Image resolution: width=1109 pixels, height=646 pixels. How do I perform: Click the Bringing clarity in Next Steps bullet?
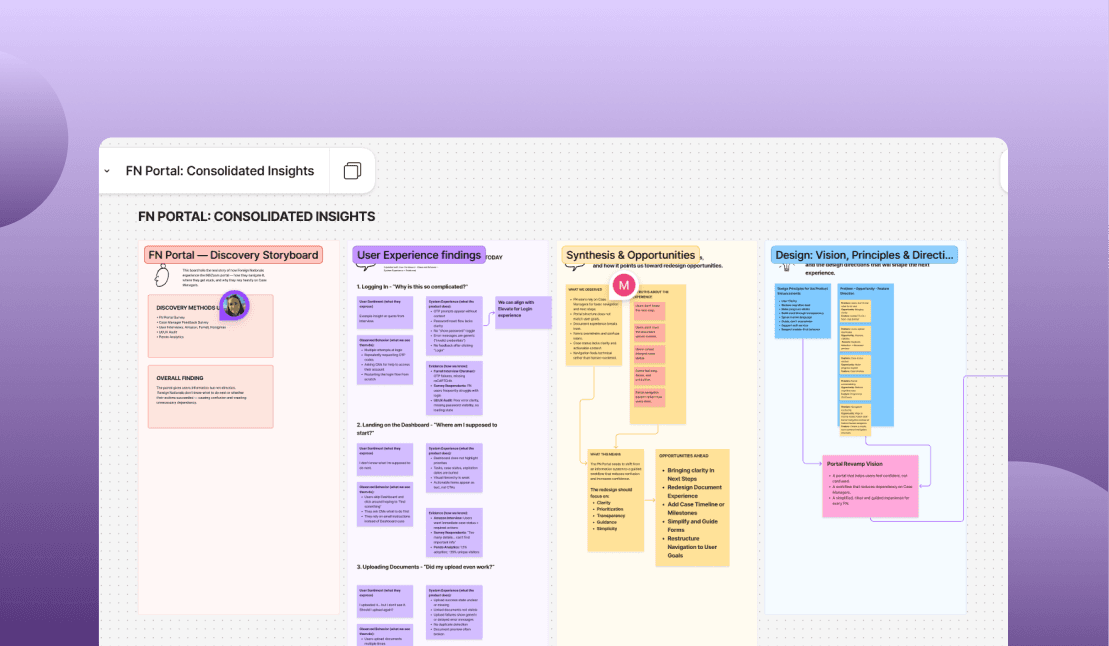pos(690,474)
